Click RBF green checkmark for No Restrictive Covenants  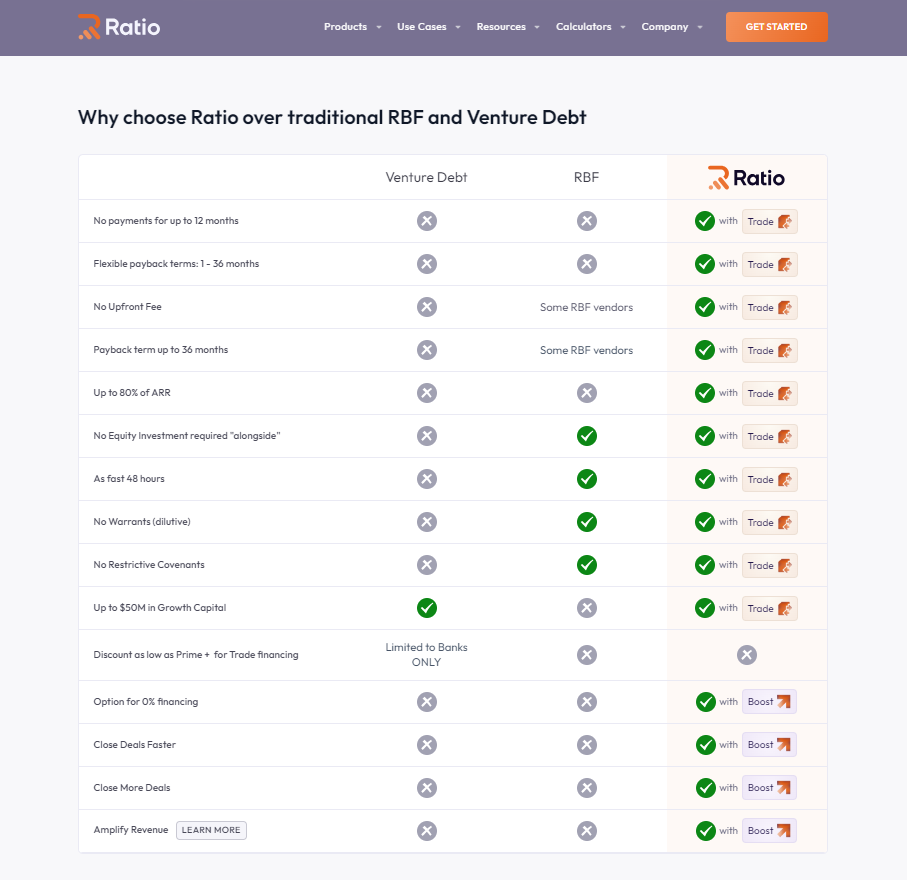pos(587,565)
